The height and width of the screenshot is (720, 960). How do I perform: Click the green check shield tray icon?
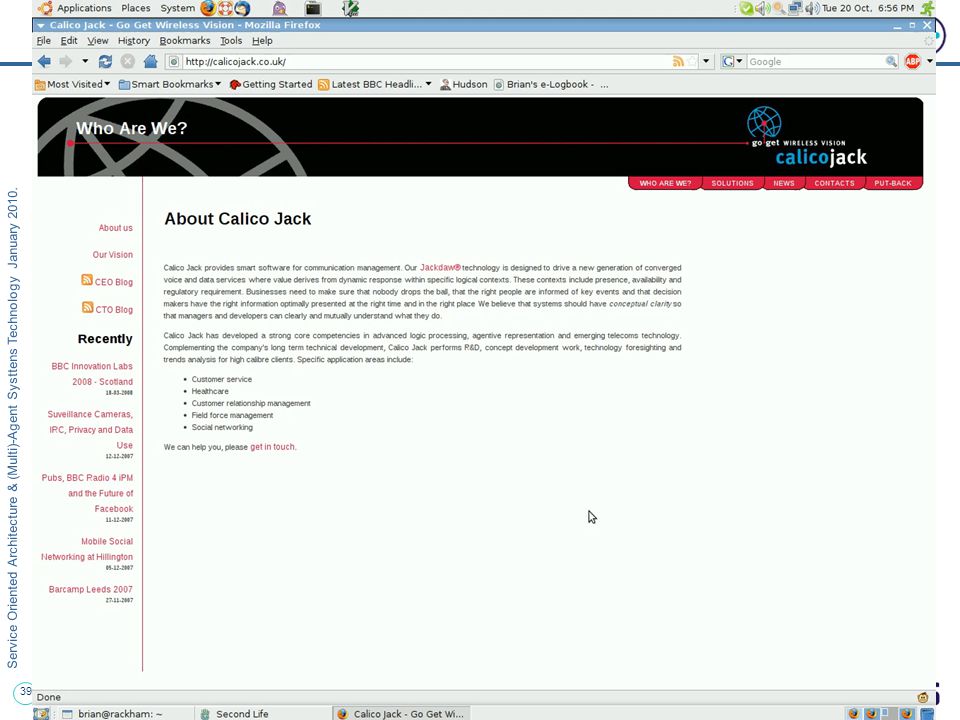(746, 8)
